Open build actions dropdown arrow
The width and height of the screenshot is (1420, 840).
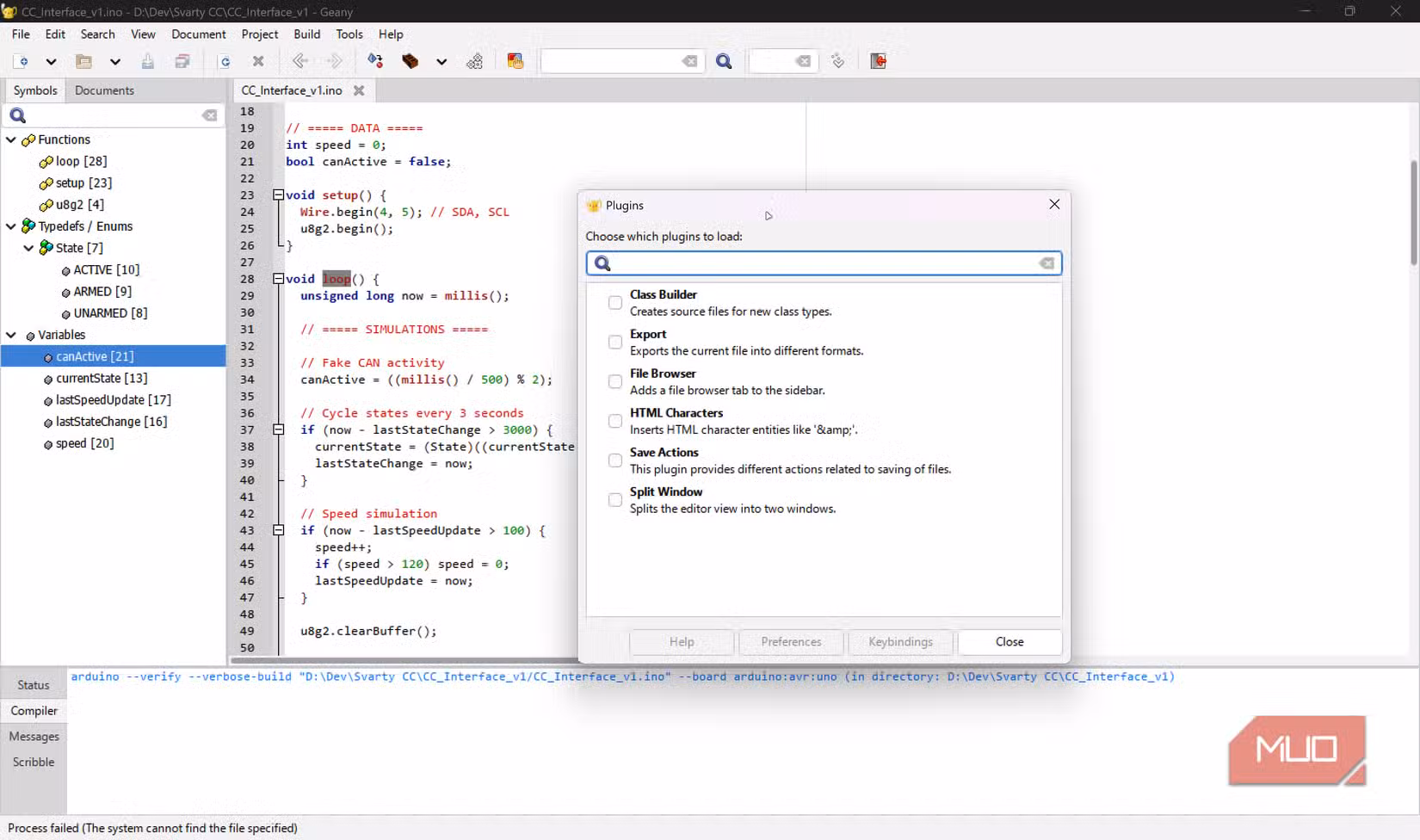[441, 61]
